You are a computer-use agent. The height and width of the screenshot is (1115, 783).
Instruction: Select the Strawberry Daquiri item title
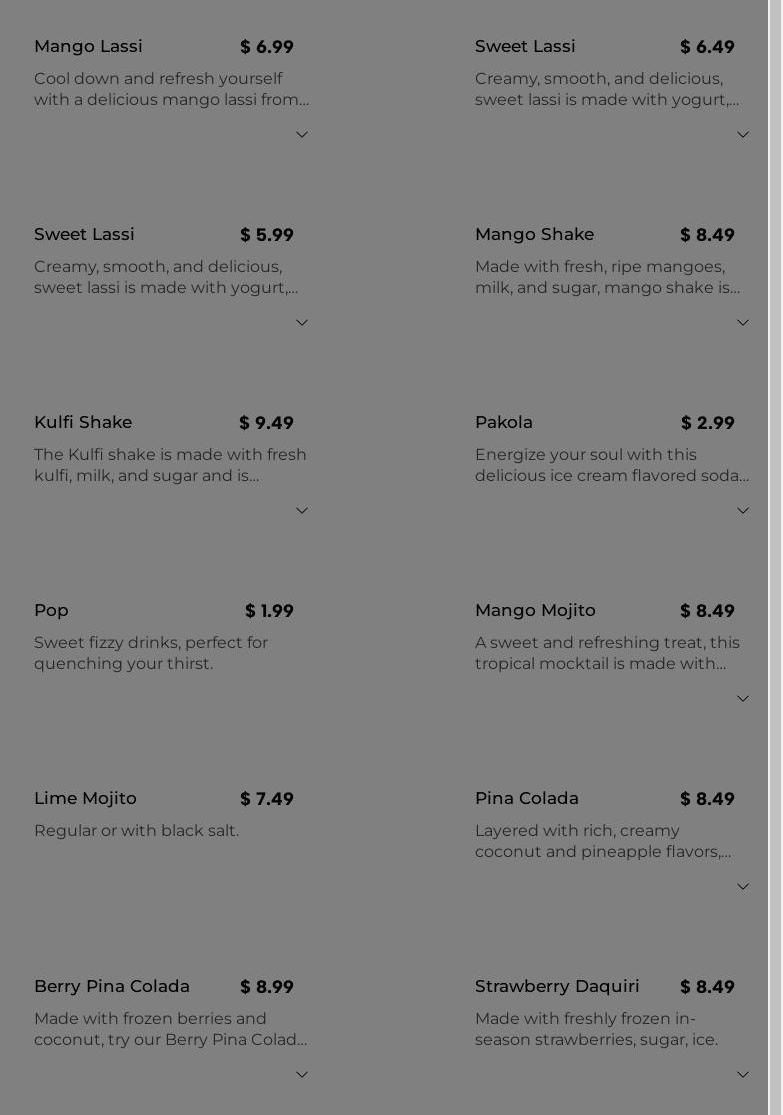557,986
